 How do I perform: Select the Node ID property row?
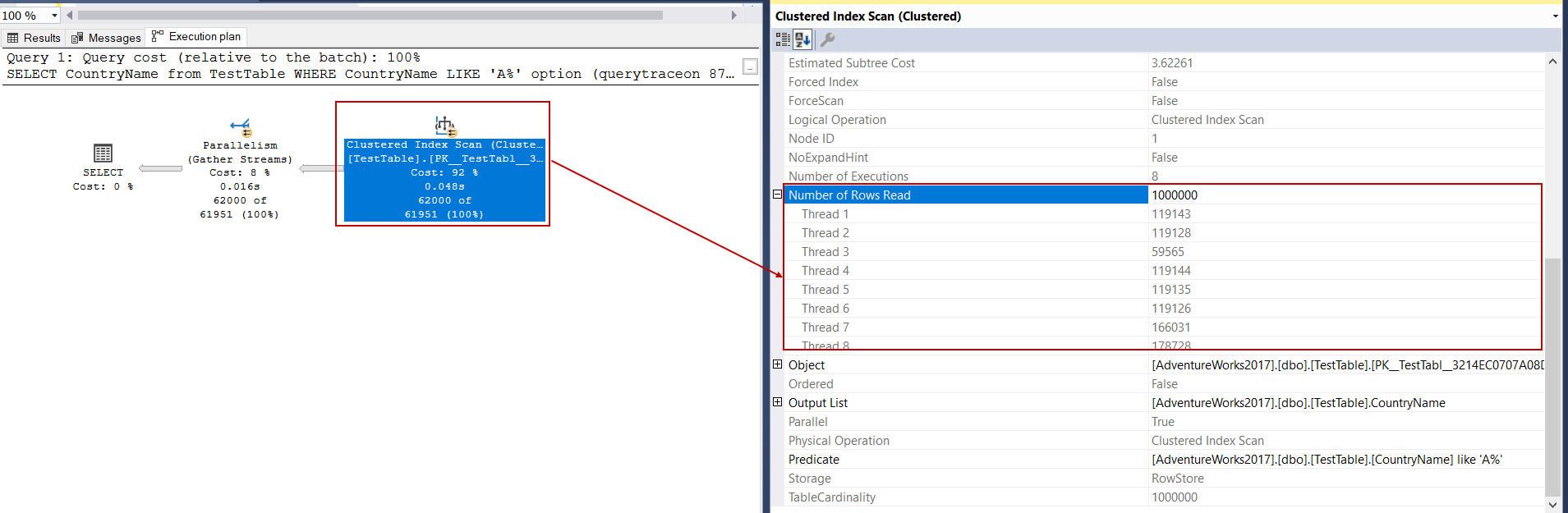coord(1164,139)
